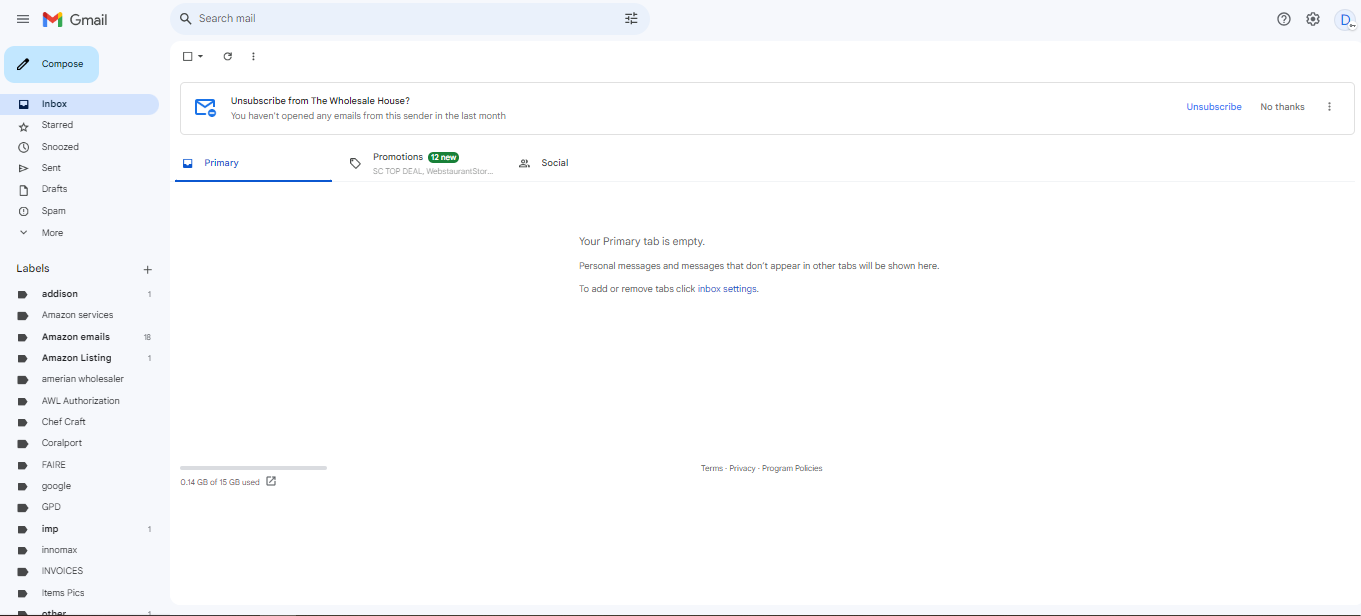This screenshot has height=616, width=1361.
Task: Click the label icon beside addison
Action: click(x=23, y=294)
